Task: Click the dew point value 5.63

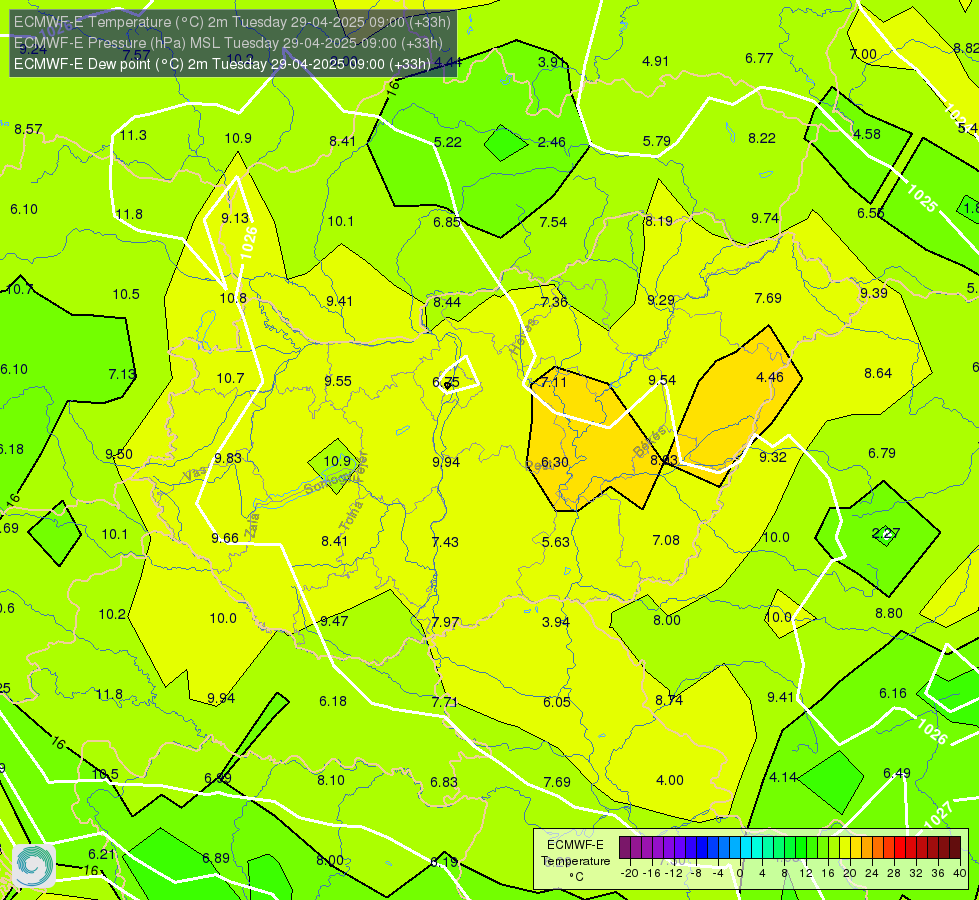Action: click(x=556, y=542)
